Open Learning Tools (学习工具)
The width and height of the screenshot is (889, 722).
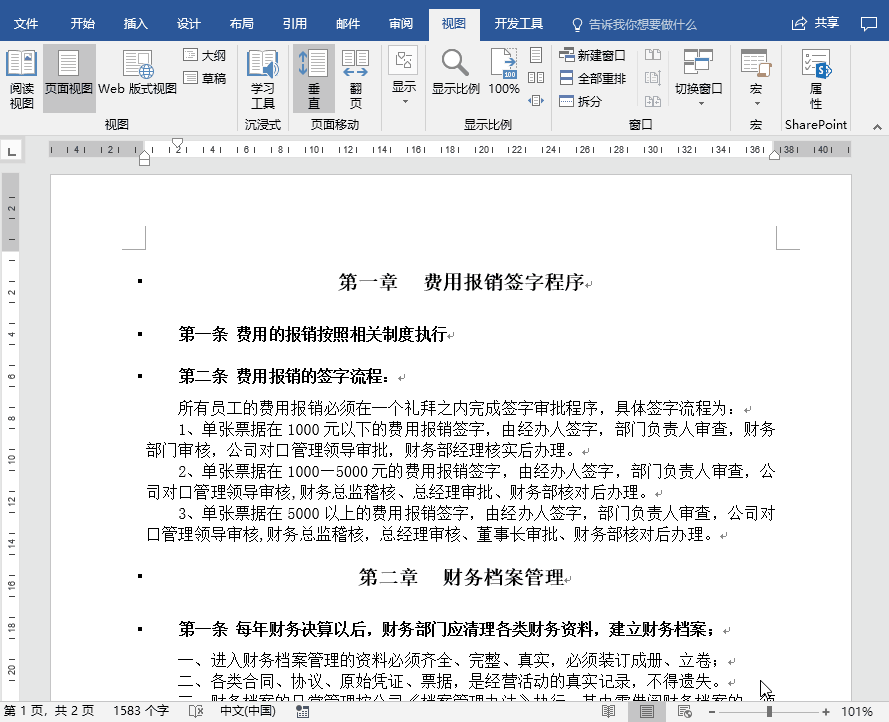[263, 79]
